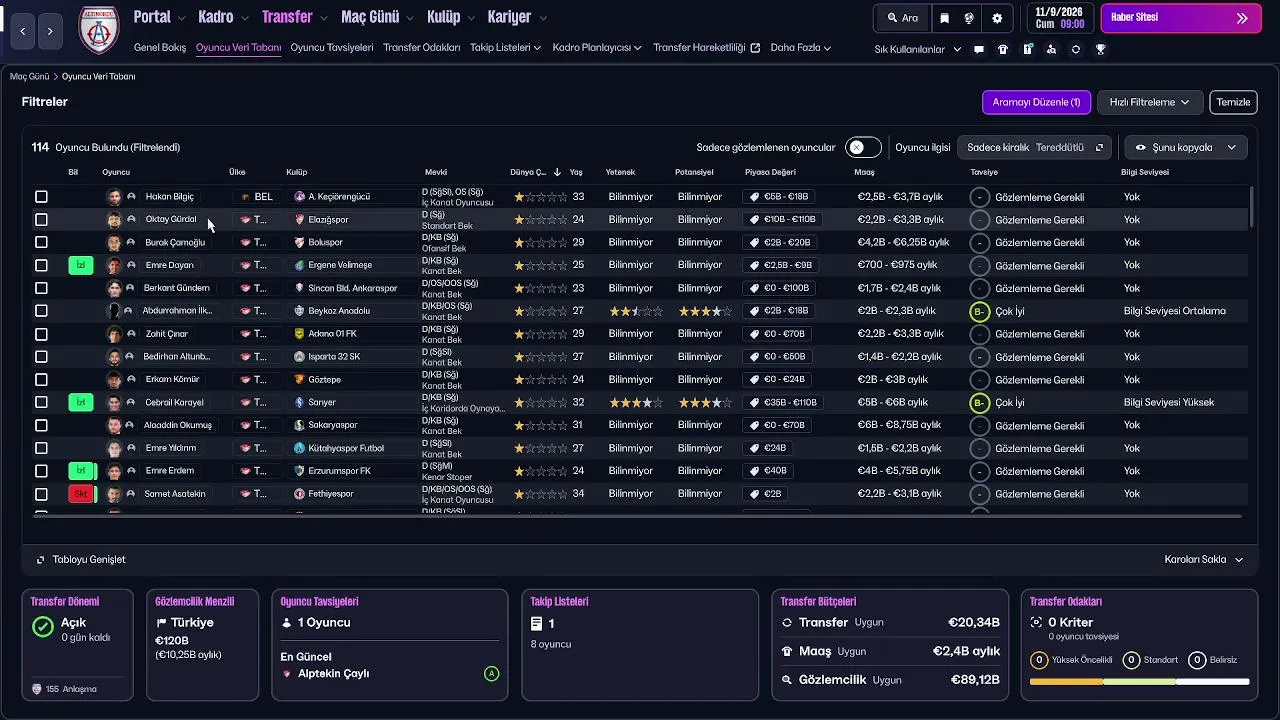Click Adana 01 FK club badge
Viewport: 1280px width, 720px height.
click(x=299, y=334)
